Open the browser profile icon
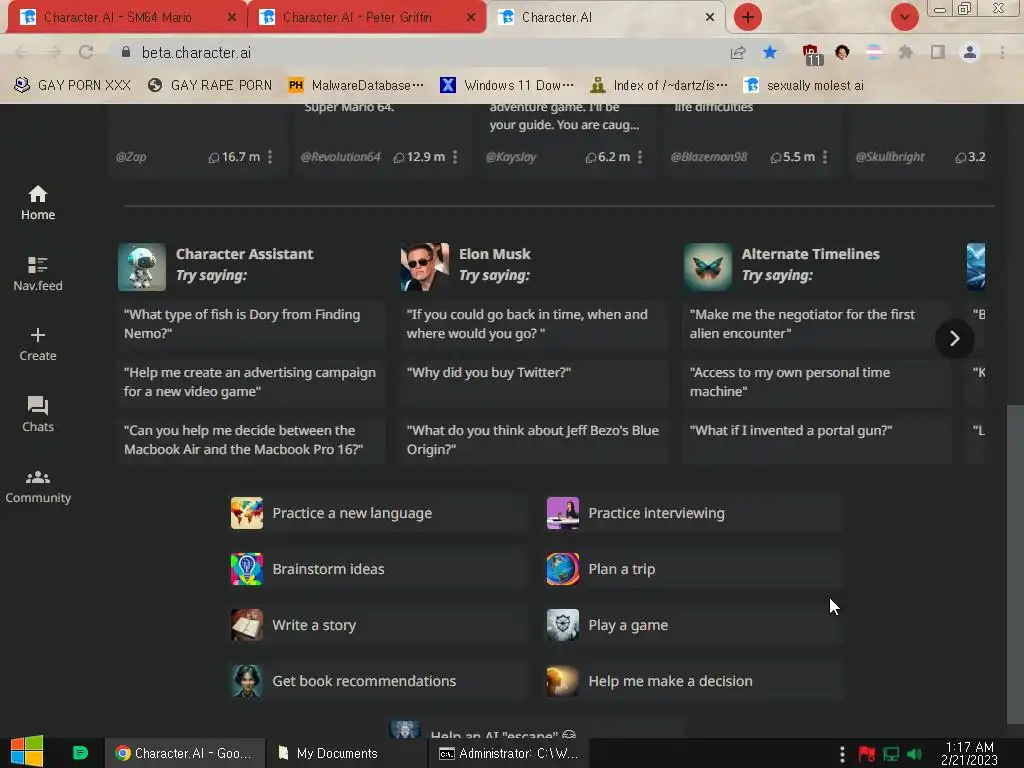 [970, 52]
